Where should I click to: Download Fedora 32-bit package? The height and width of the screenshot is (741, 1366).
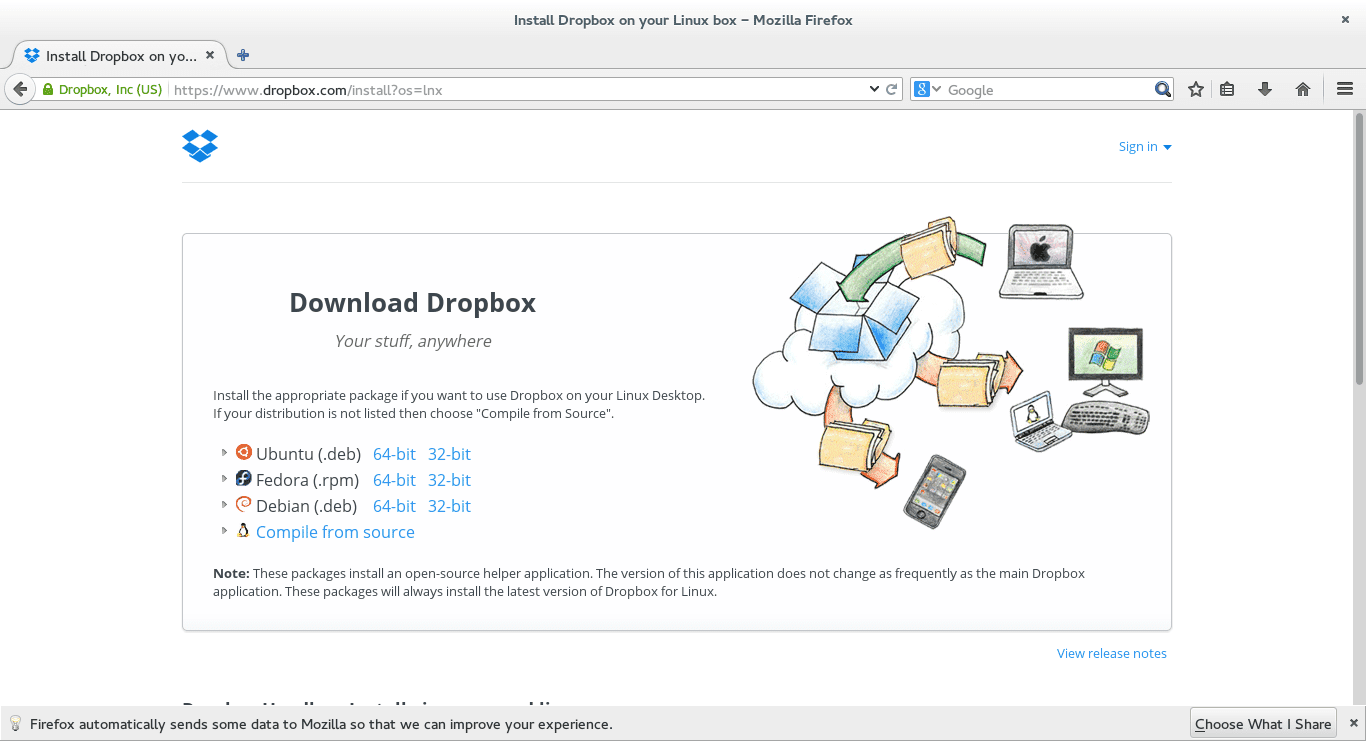[x=449, y=480]
